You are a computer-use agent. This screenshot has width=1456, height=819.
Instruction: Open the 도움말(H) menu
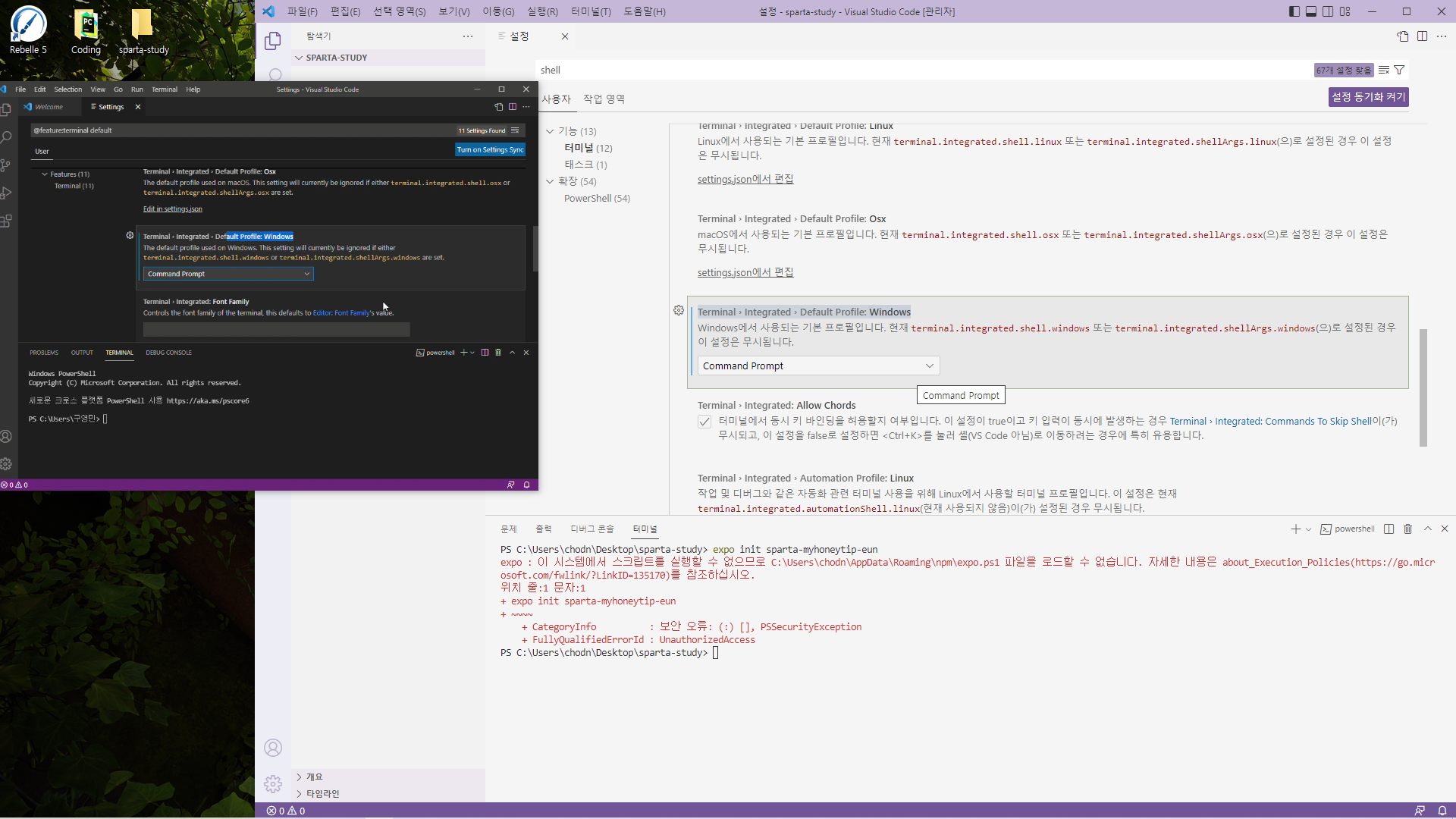pos(645,11)
